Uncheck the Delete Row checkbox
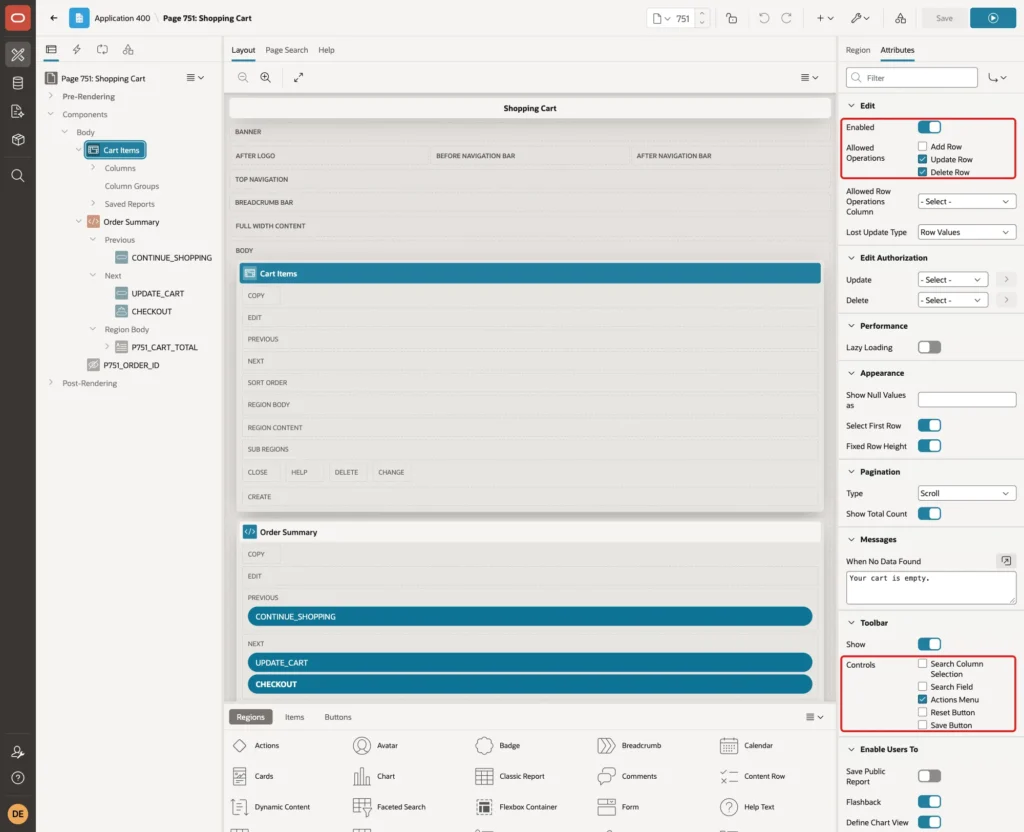The width and height of the screenshot is (1024, 832). coord(922,172)
